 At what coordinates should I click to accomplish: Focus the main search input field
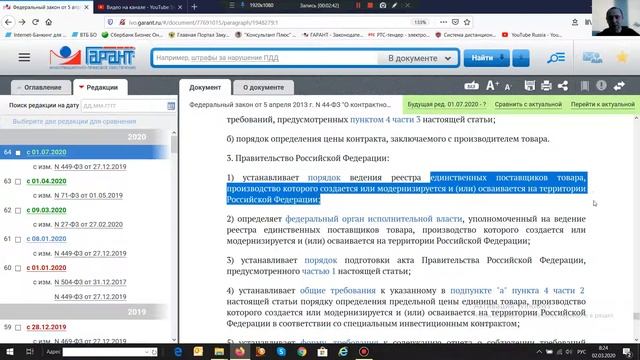click(265, 58)
